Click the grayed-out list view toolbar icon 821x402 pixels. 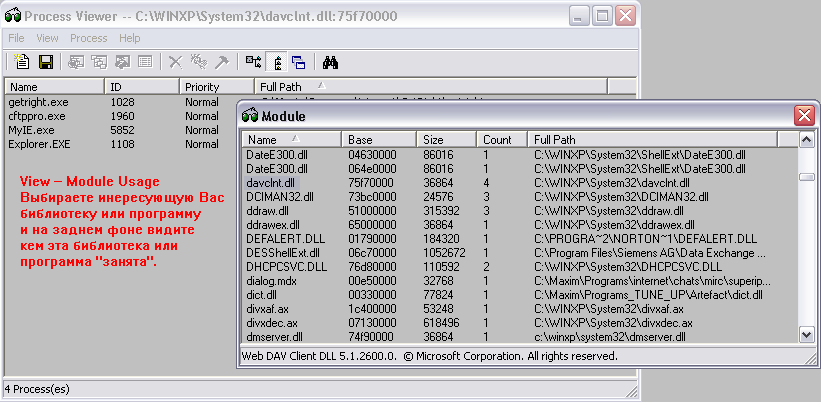146,62
